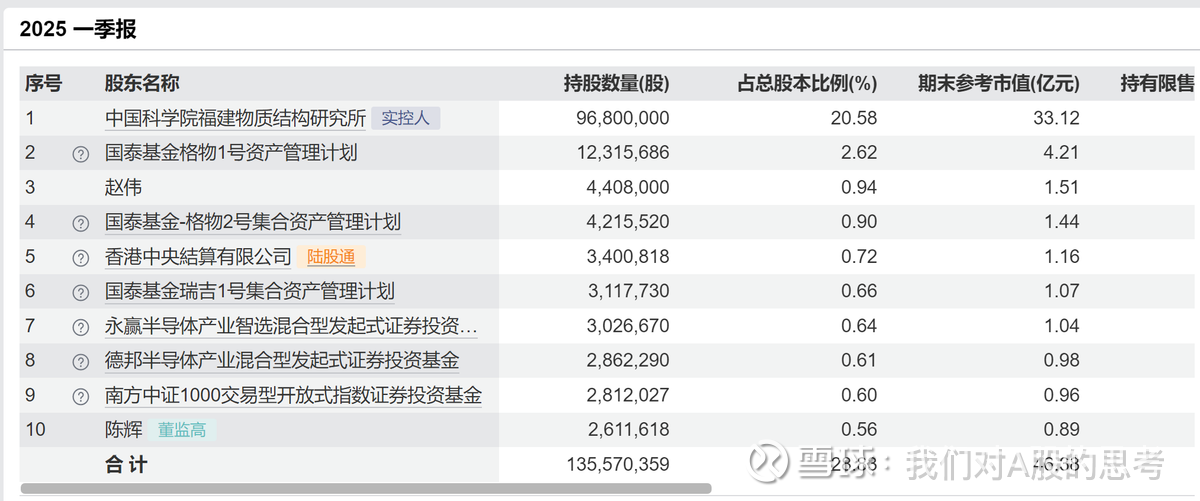This screenshot has width=1200, height=501.
Task: Open shareholder 永赢半导体产业智选混合型发起式证券投资...
Action: pos(291,326)
